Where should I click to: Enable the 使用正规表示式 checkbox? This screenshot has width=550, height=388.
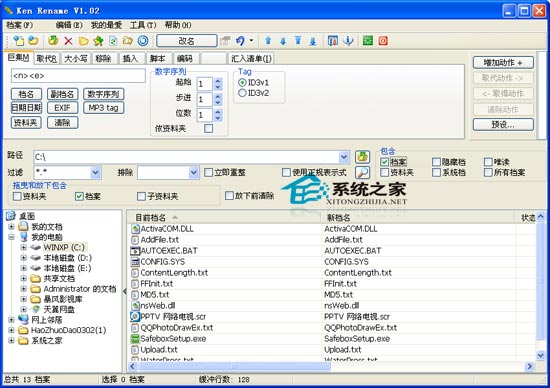coord(286,172)
